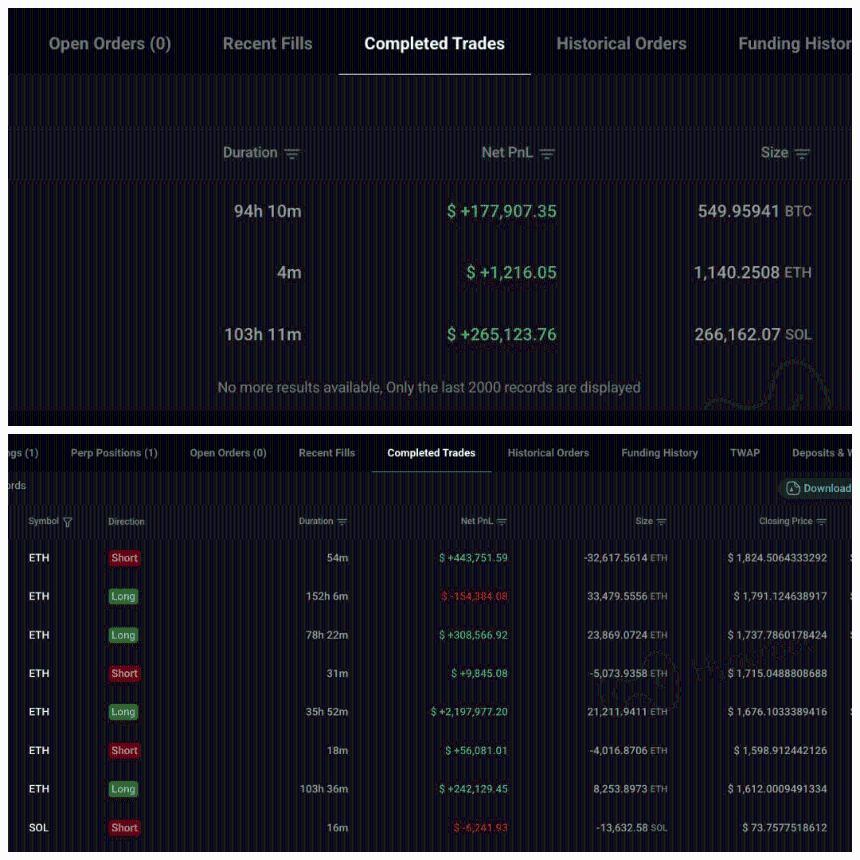Click the Long badge on the 103h 36m trade
This screenshot has width=860, height=860.
(x=123, y=789)
